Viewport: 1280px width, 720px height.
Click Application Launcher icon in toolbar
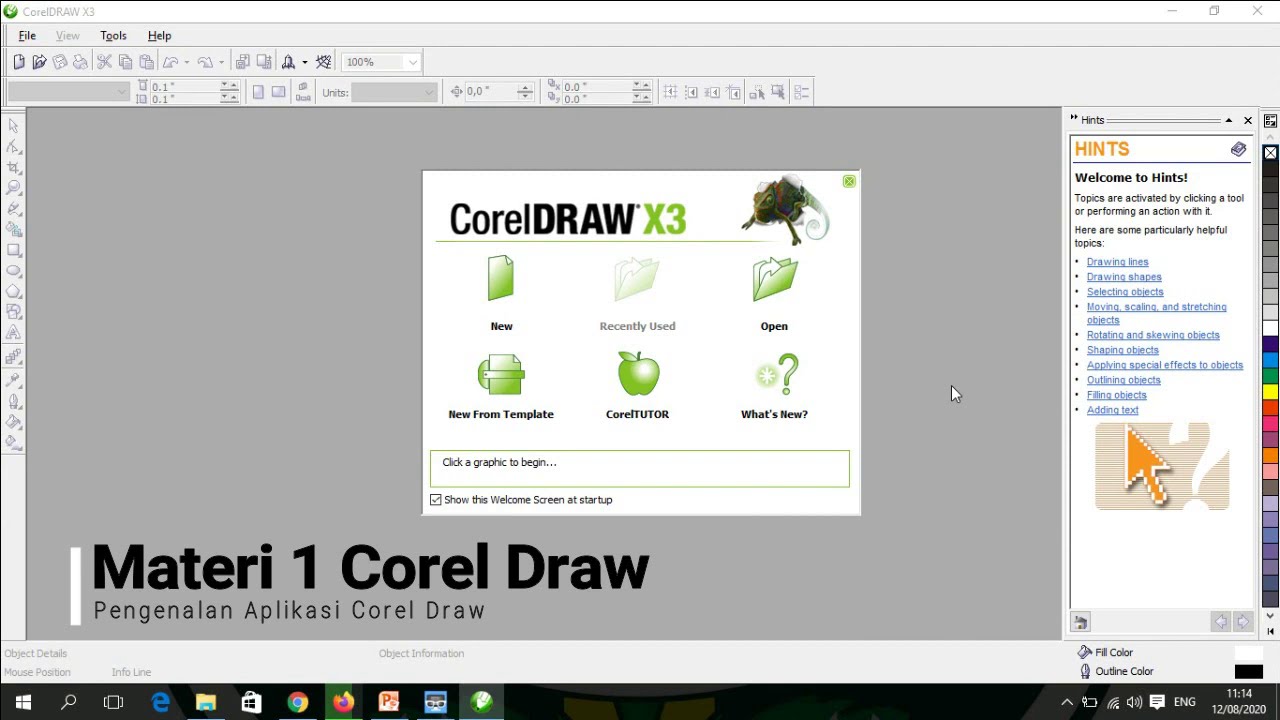point(288,62)
